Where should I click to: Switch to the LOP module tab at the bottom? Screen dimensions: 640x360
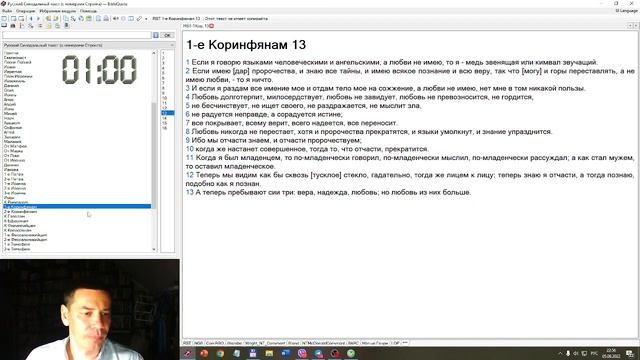click(x=396, y=343)
